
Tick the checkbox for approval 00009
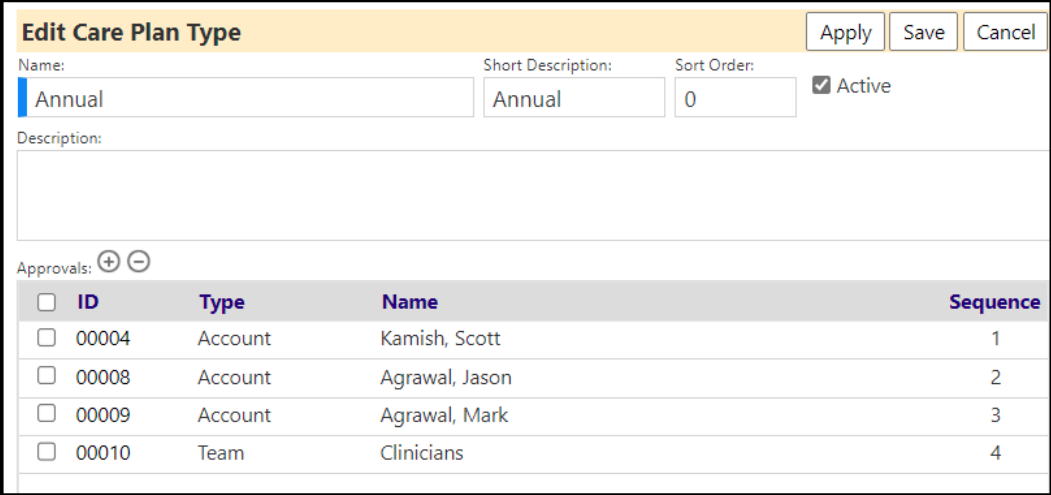coord(46,415)
